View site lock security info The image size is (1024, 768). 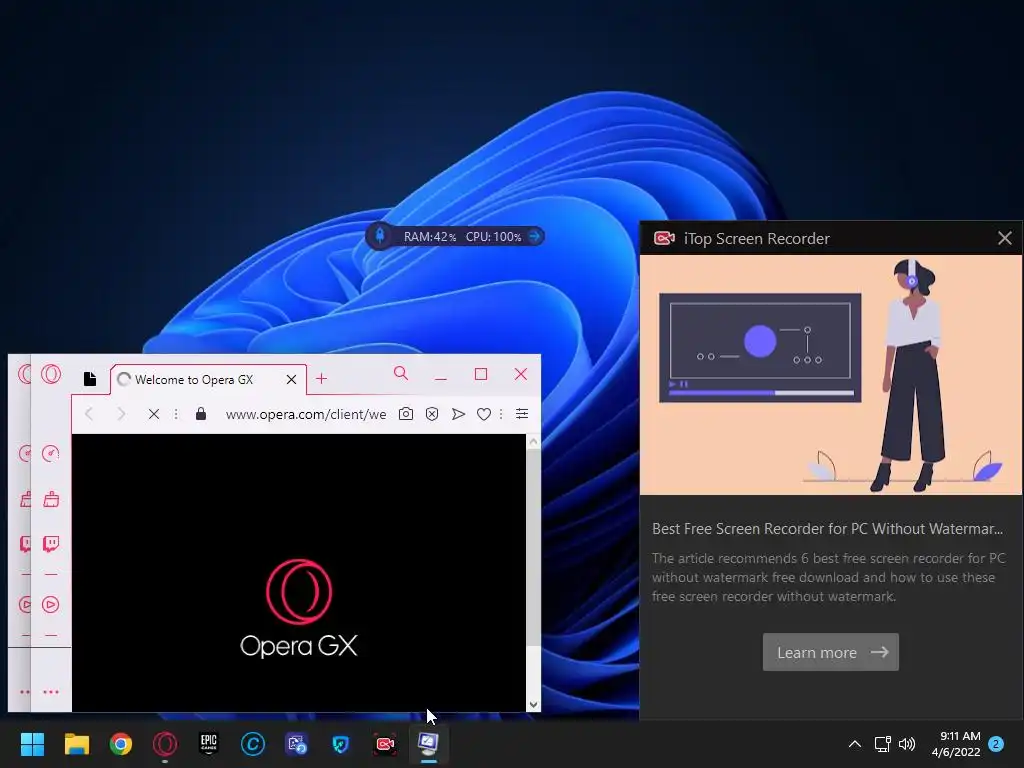[201, 414]
